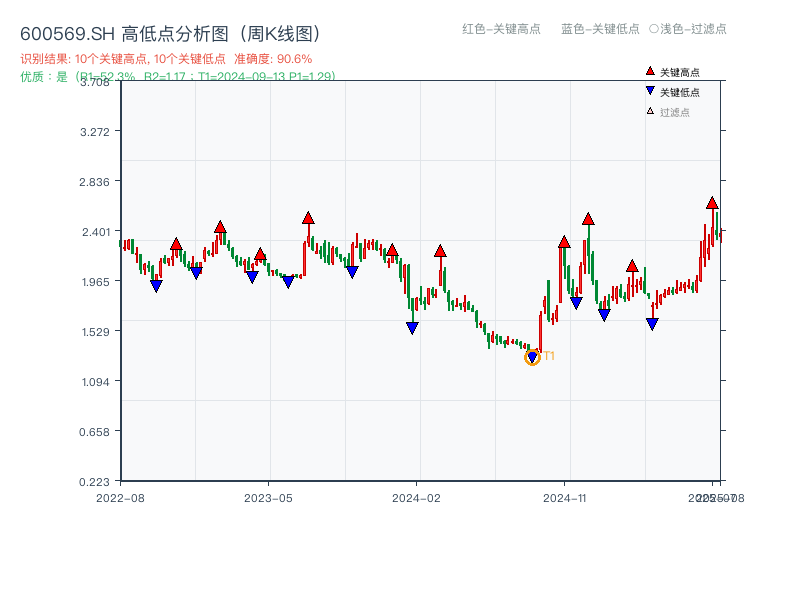The height and width of the screenshot is (600, 800).
Task: Click the 2024-02 x-axis label
Action: point(416,498)
